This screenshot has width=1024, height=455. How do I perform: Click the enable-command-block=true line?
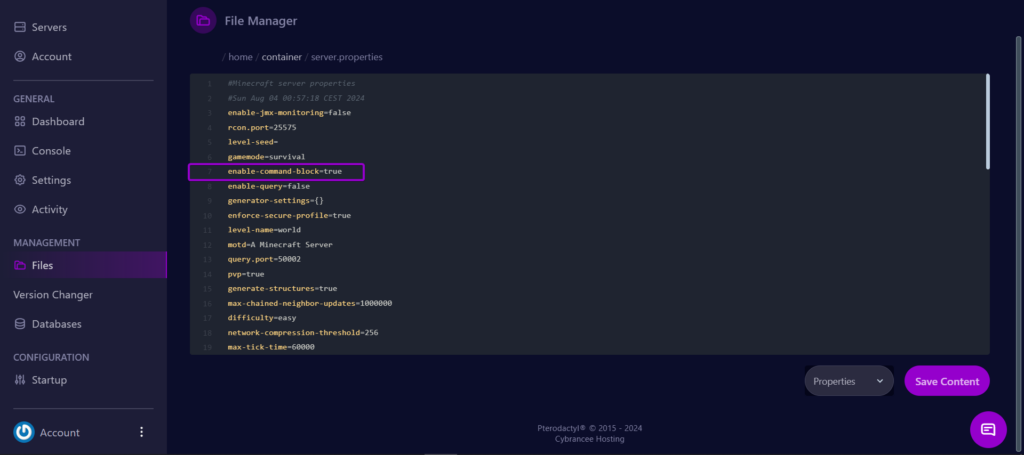[285, 171]
